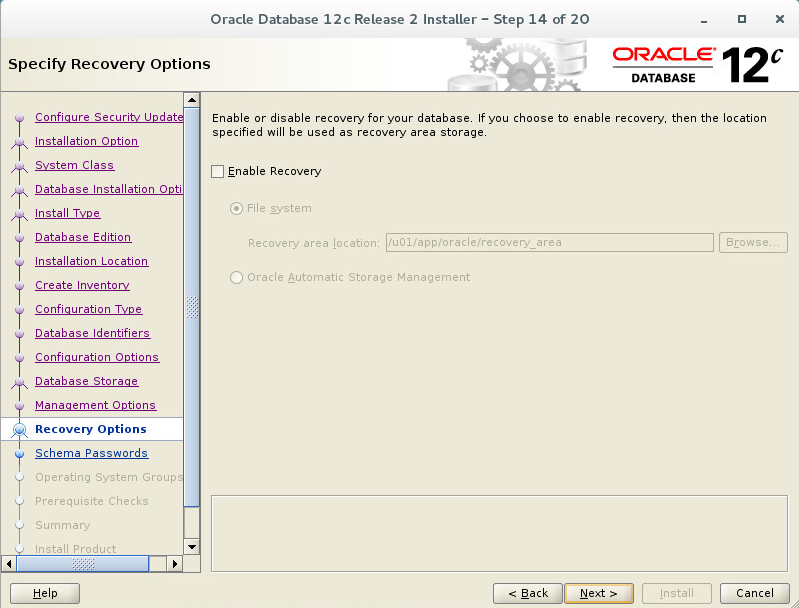Click the Recovery area location label
This screenshot has height=608, width=799.
pyautogui.click(x=314, y=243)
